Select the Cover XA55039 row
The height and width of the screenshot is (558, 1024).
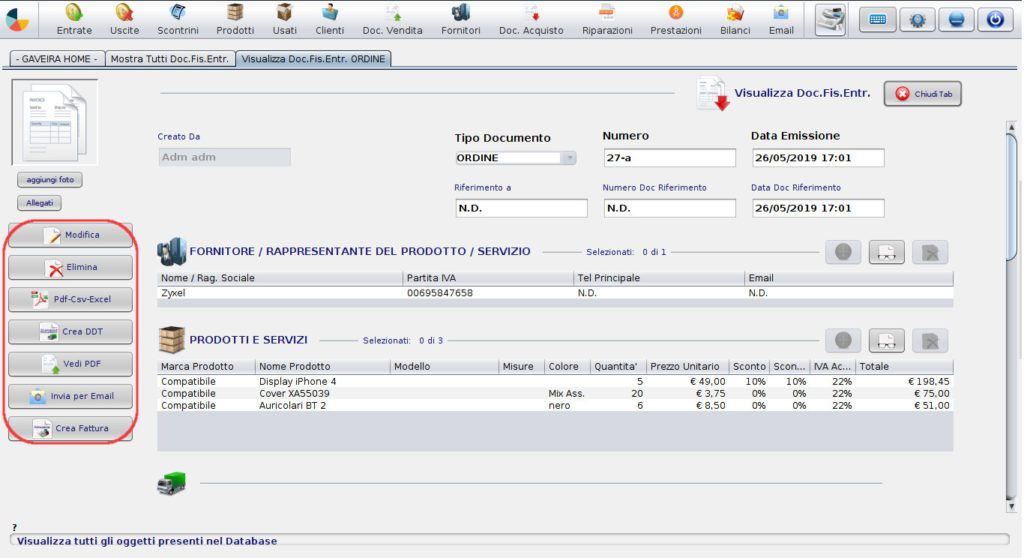click(555, 393)
